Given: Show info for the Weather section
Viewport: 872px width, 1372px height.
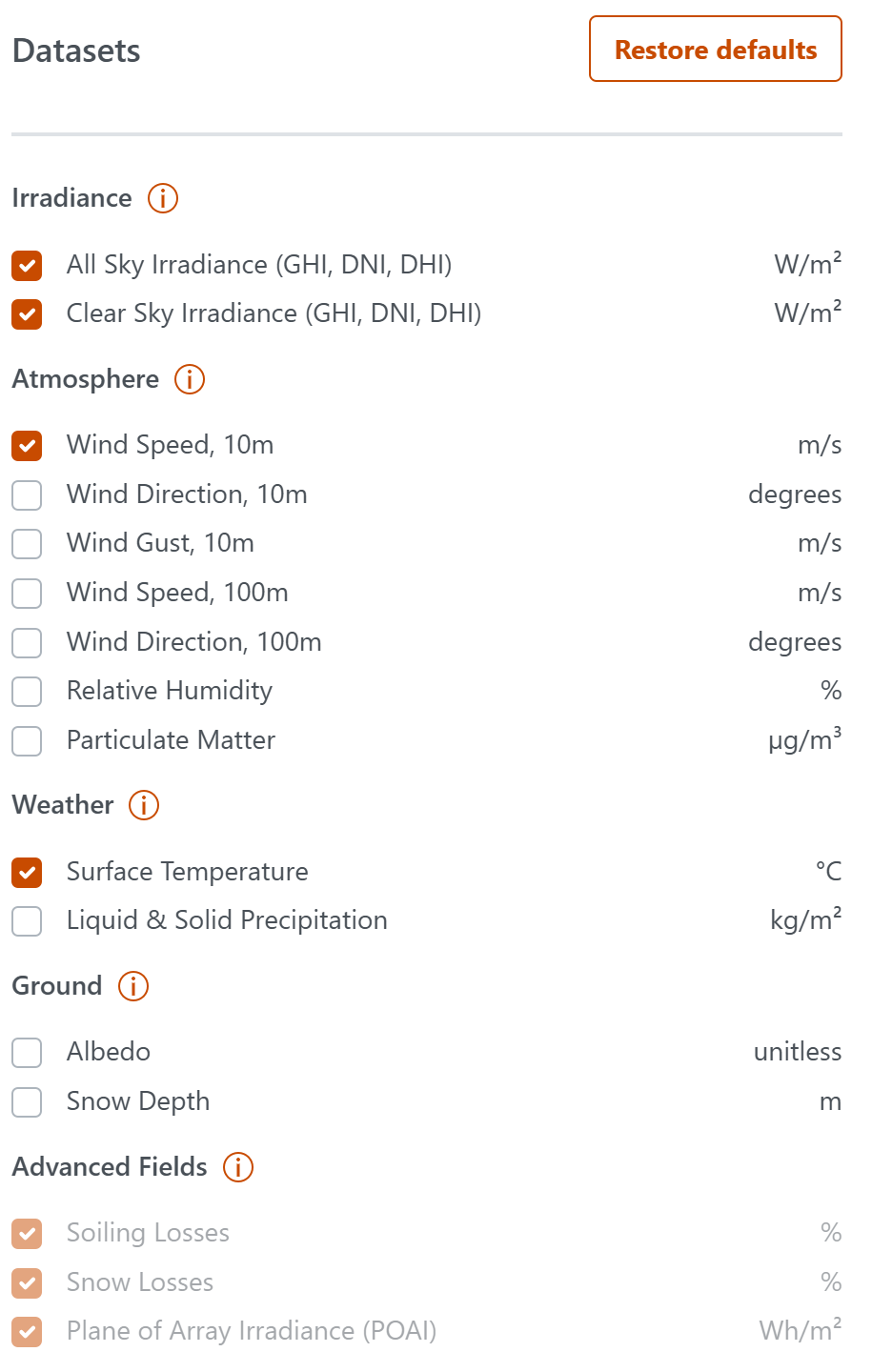Looking at the screenshot, I should pos(144,805).
